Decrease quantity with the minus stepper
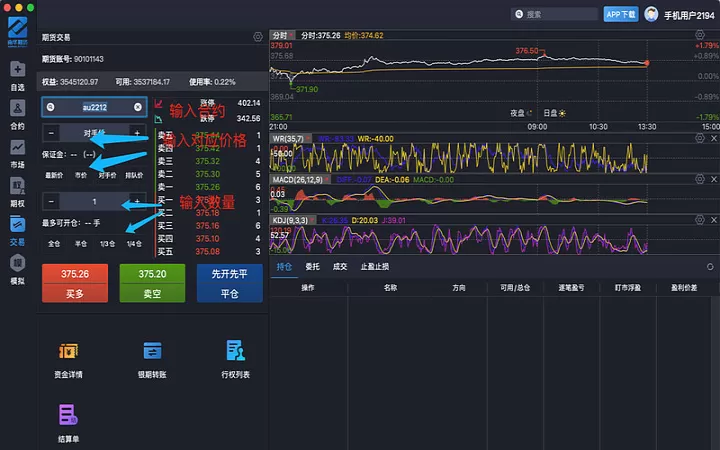This screenshot has height=450, width=720. [51, 201]
